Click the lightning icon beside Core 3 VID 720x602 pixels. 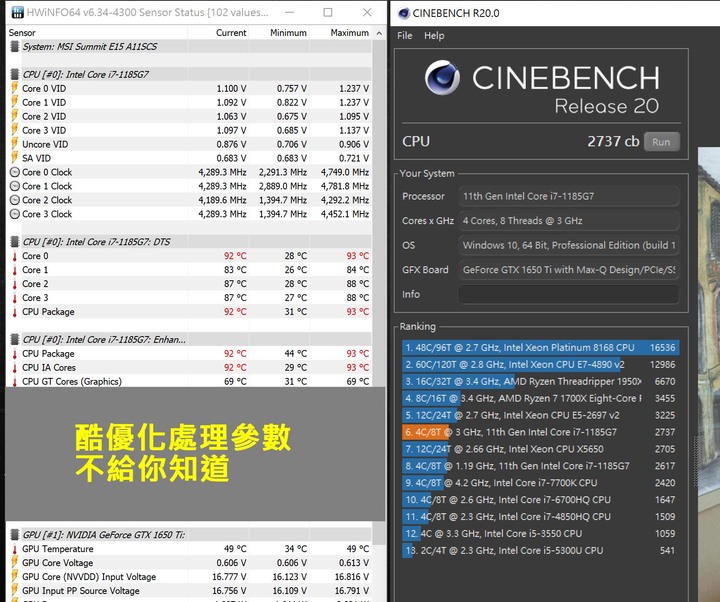point(15,130)
